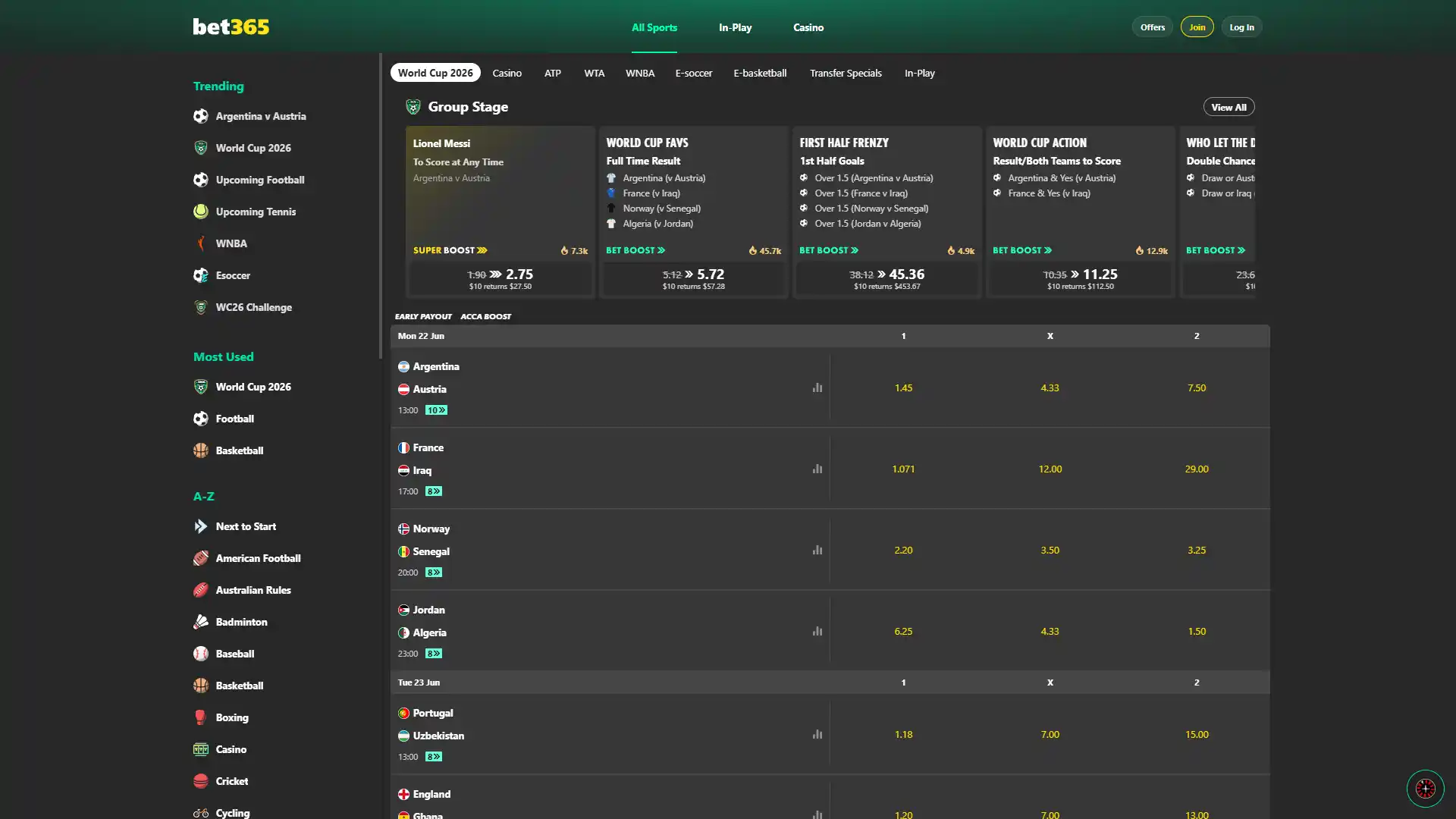The height and width of the screenshot is (819, 1456).
Task: Click the Upcoming Tennis ball icon
Action: coord(200,212)
